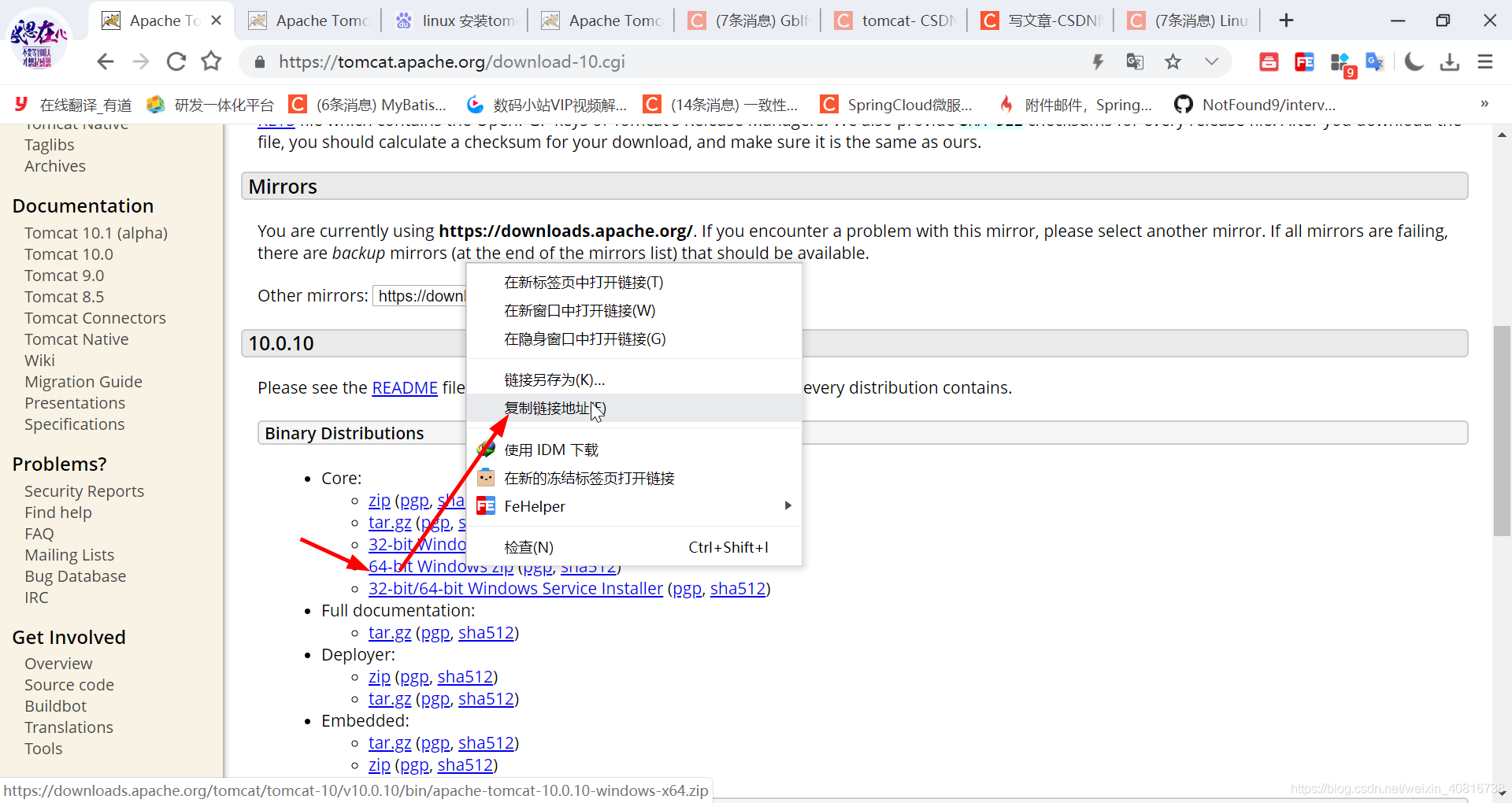
Task: Choose 使用 IDM 下载 menu entry
Action: point(635,450)
